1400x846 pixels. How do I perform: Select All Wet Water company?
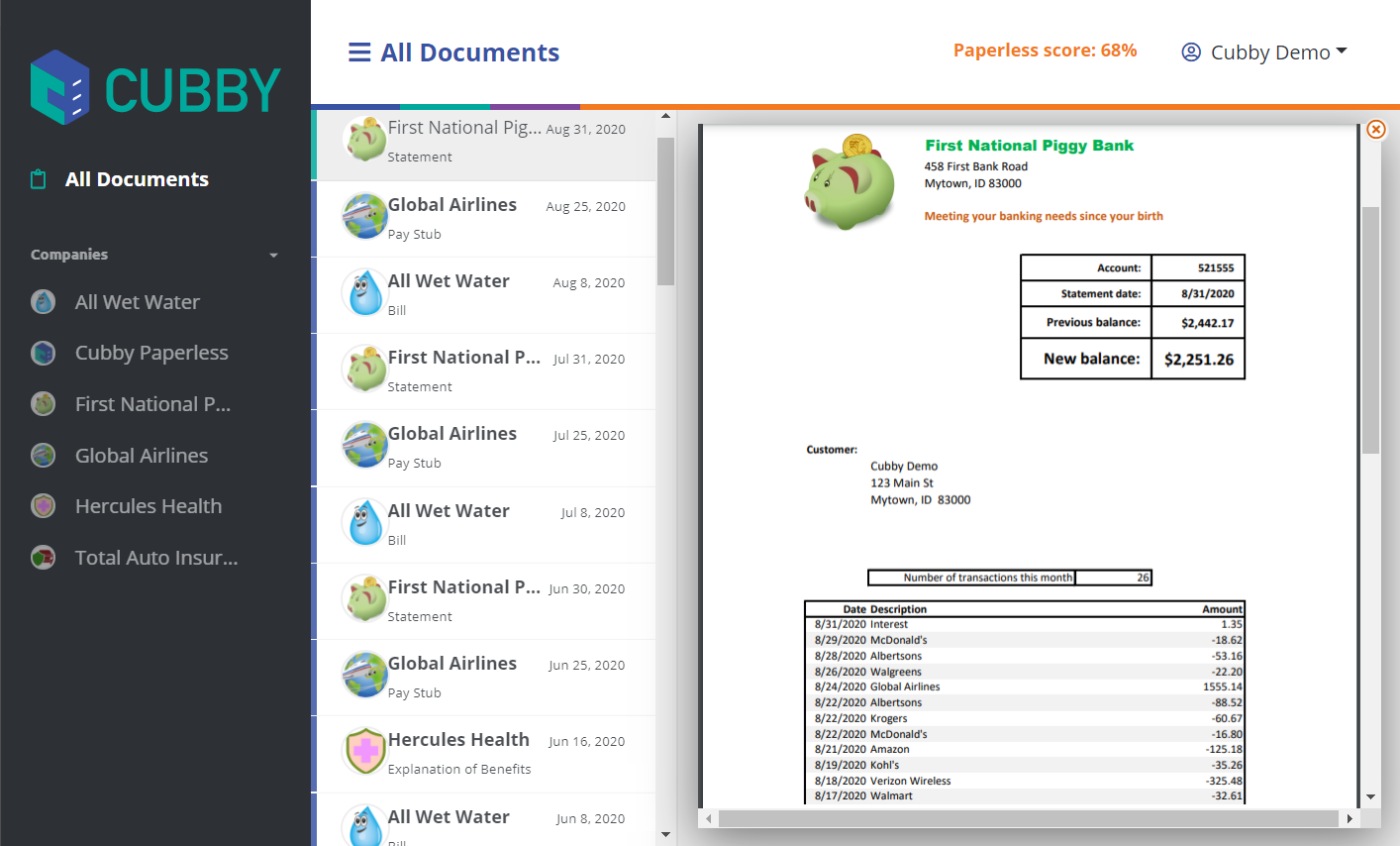[x=137, y=302]
